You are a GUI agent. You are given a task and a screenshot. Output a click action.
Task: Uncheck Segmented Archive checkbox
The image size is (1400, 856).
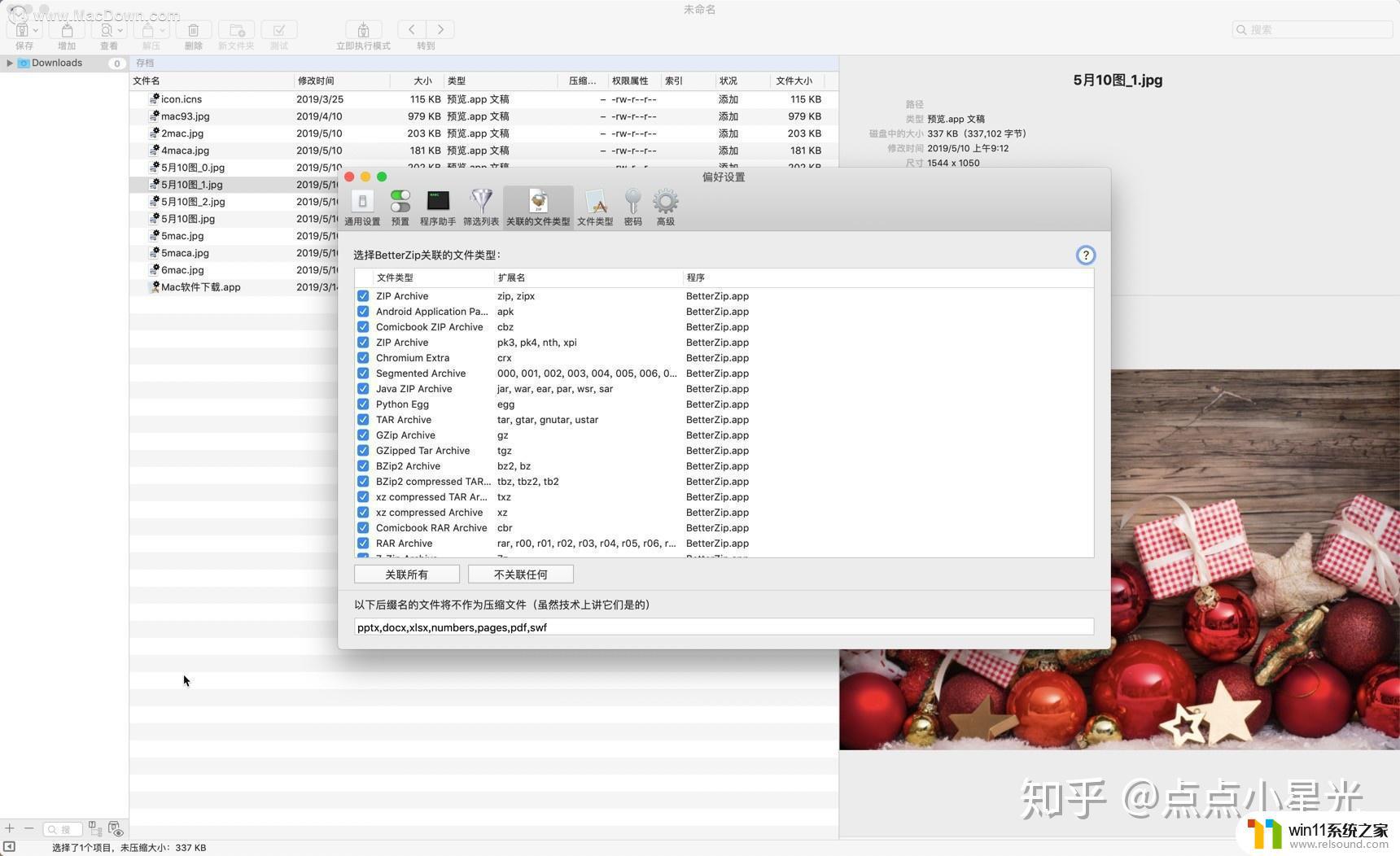point(363,373)
